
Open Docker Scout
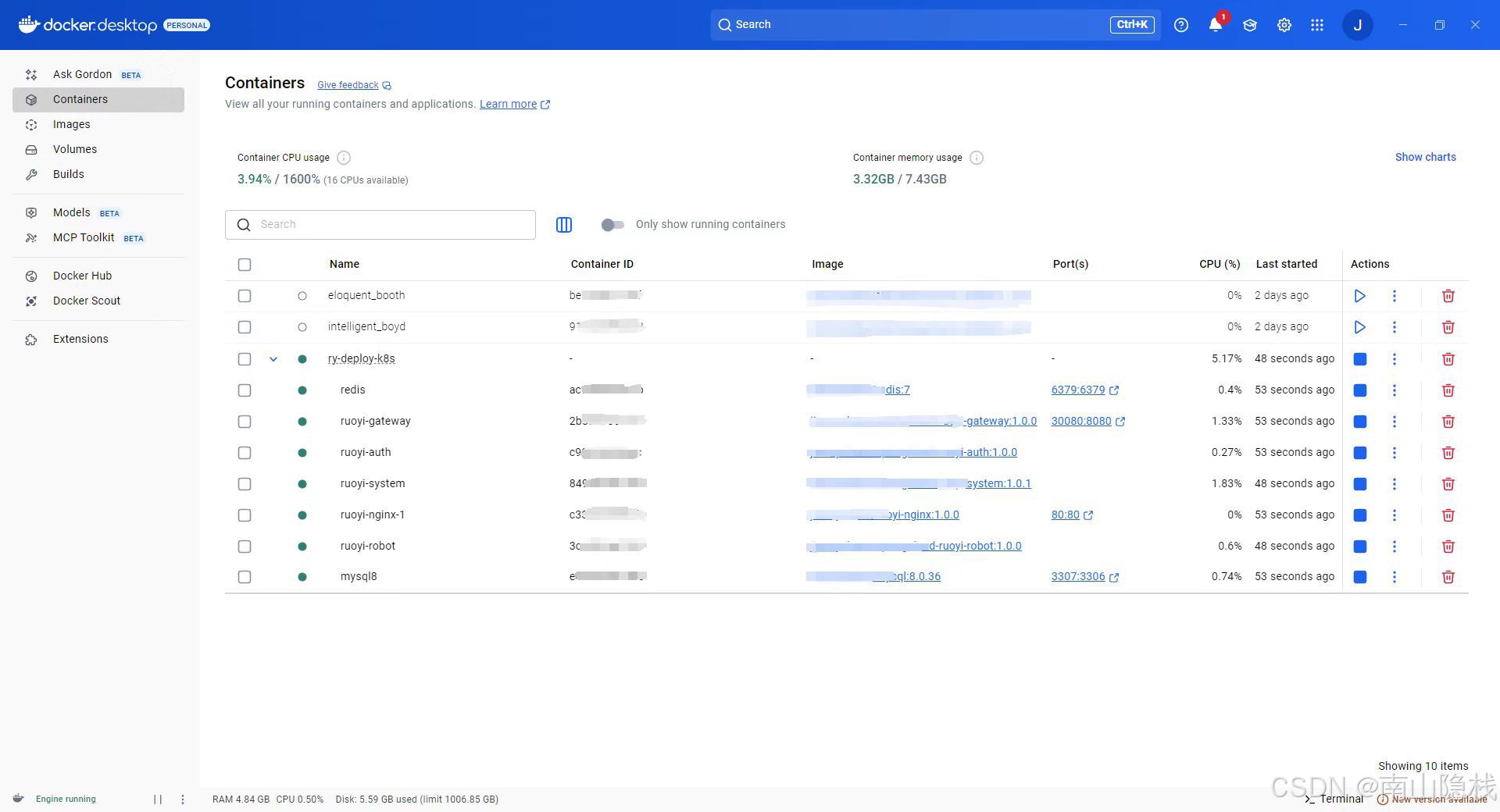click(98, 301)
